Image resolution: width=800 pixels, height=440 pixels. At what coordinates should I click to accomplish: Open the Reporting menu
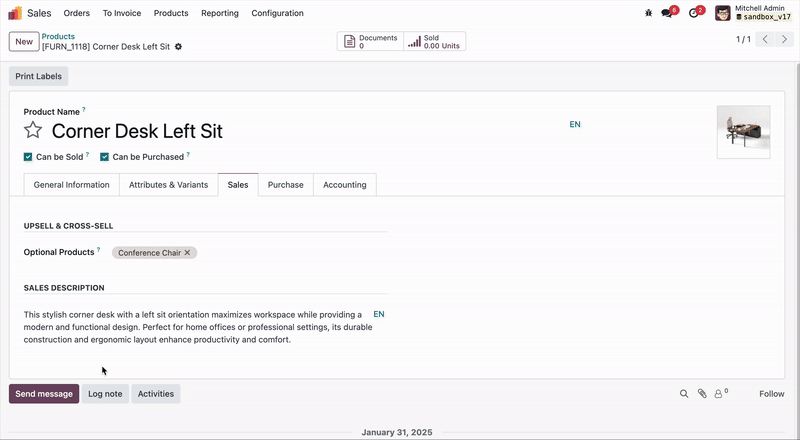point(219,13)
